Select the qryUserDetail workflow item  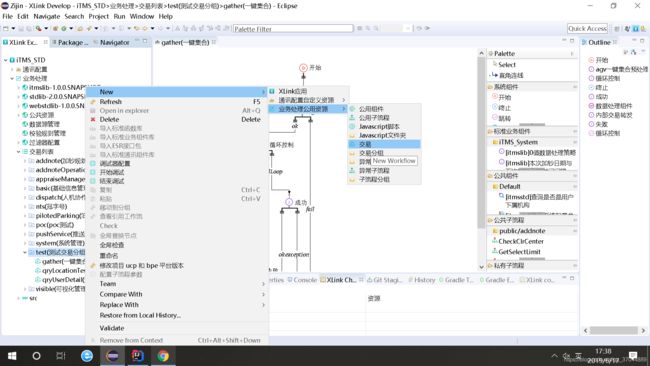pos(63,279)
